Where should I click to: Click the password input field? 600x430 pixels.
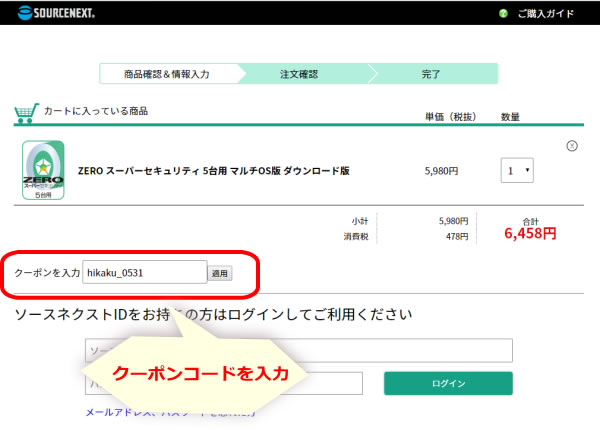coord(224,383)
